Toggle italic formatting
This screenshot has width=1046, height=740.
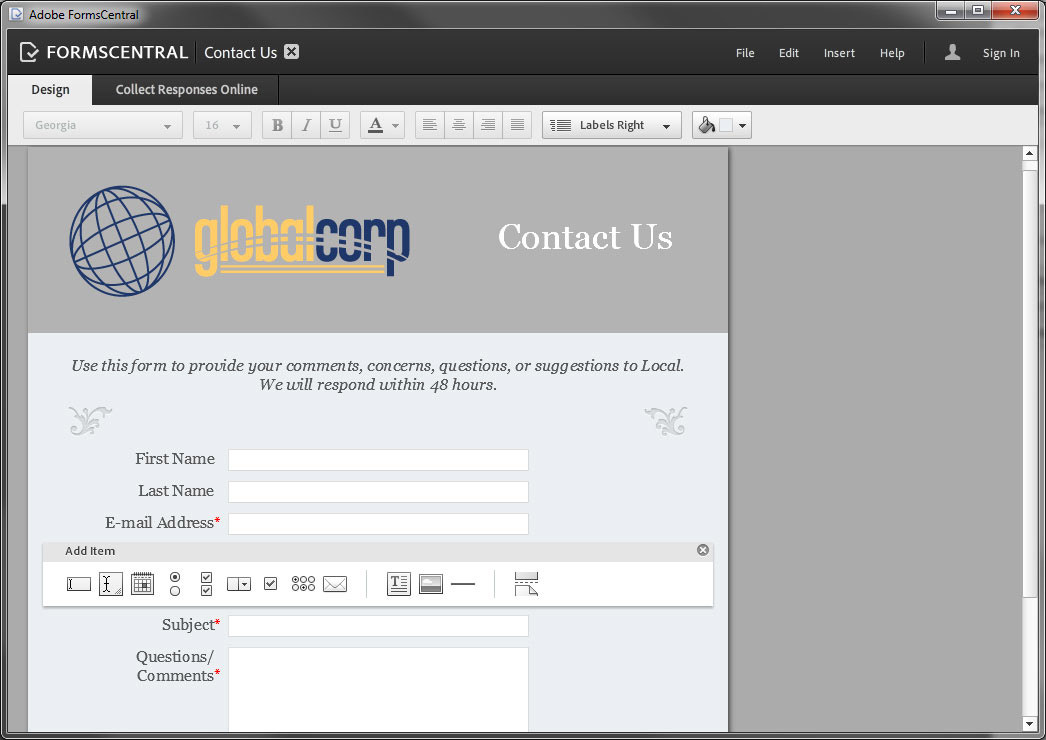tap(306, 125)
